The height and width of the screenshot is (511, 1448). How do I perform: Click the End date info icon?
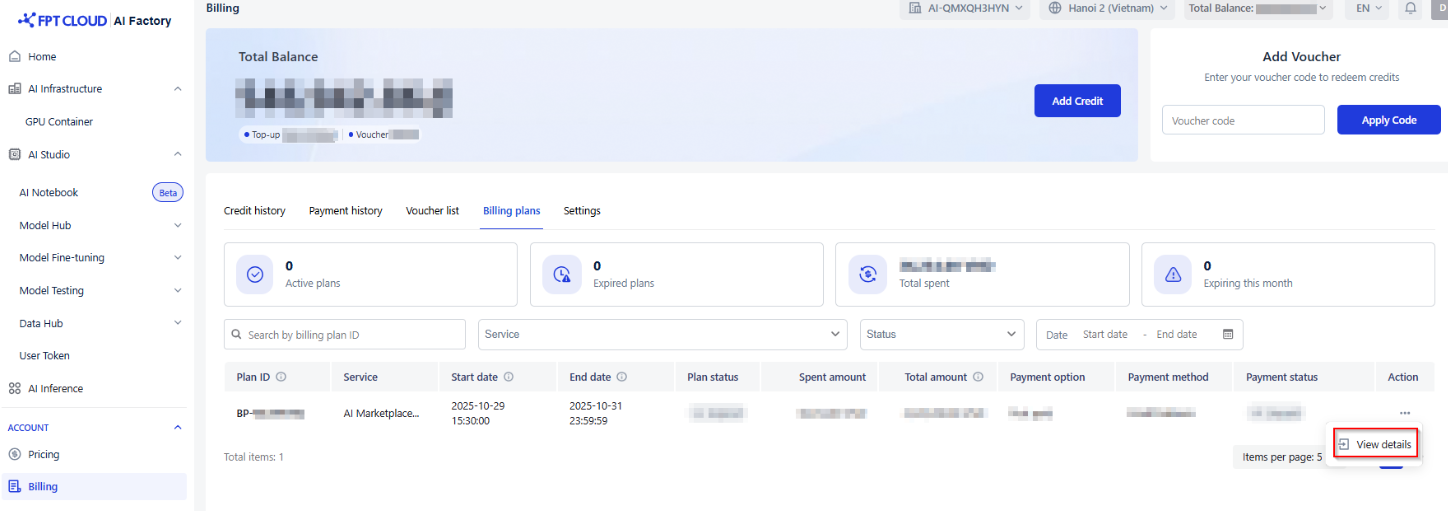pos(621,377)
